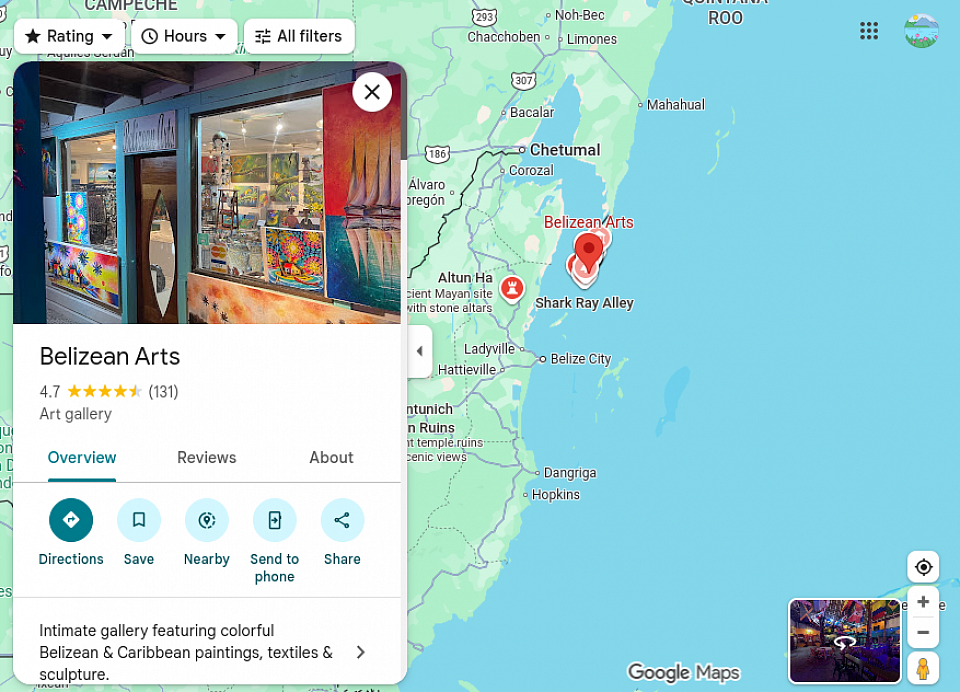
Task: Open the Google apps grid icon
Action: coord(869,31)
